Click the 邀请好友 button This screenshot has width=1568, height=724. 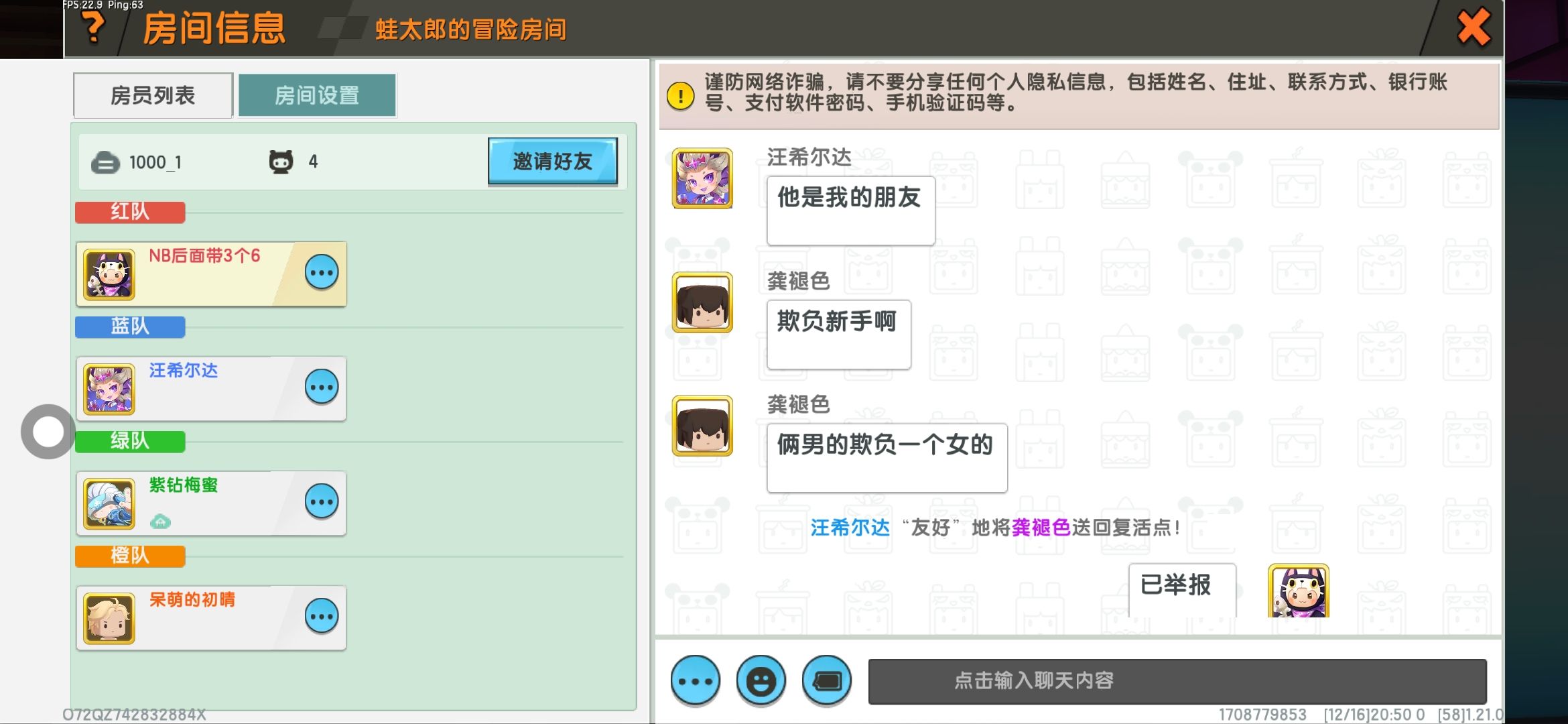[x=553, y=161]
